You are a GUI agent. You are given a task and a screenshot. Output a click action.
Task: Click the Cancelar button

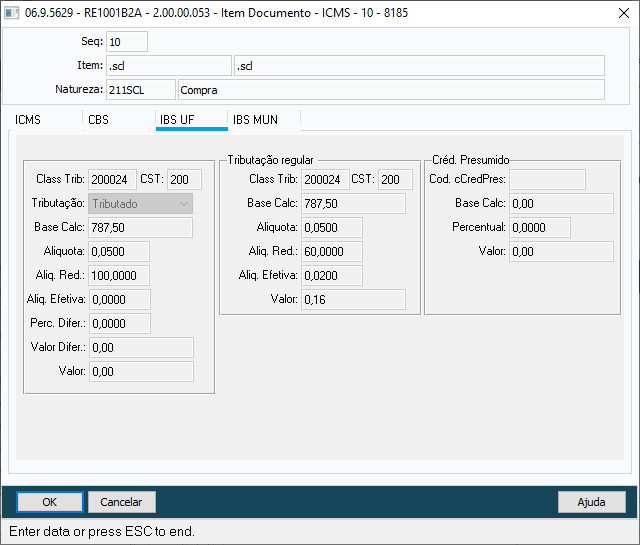(121, 502)
